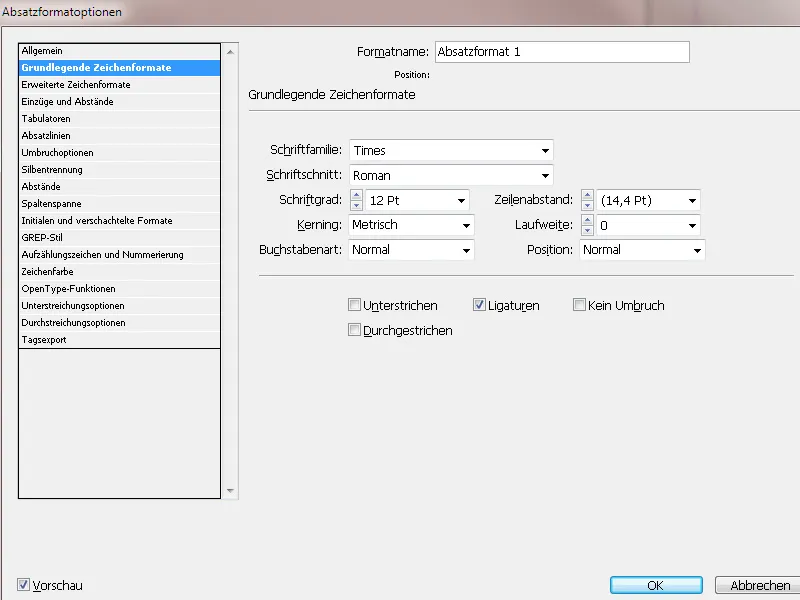Enable the Kein Umbruch checkbox
Viewport: 800px width, 600px height.
click(x=579, y=305)
